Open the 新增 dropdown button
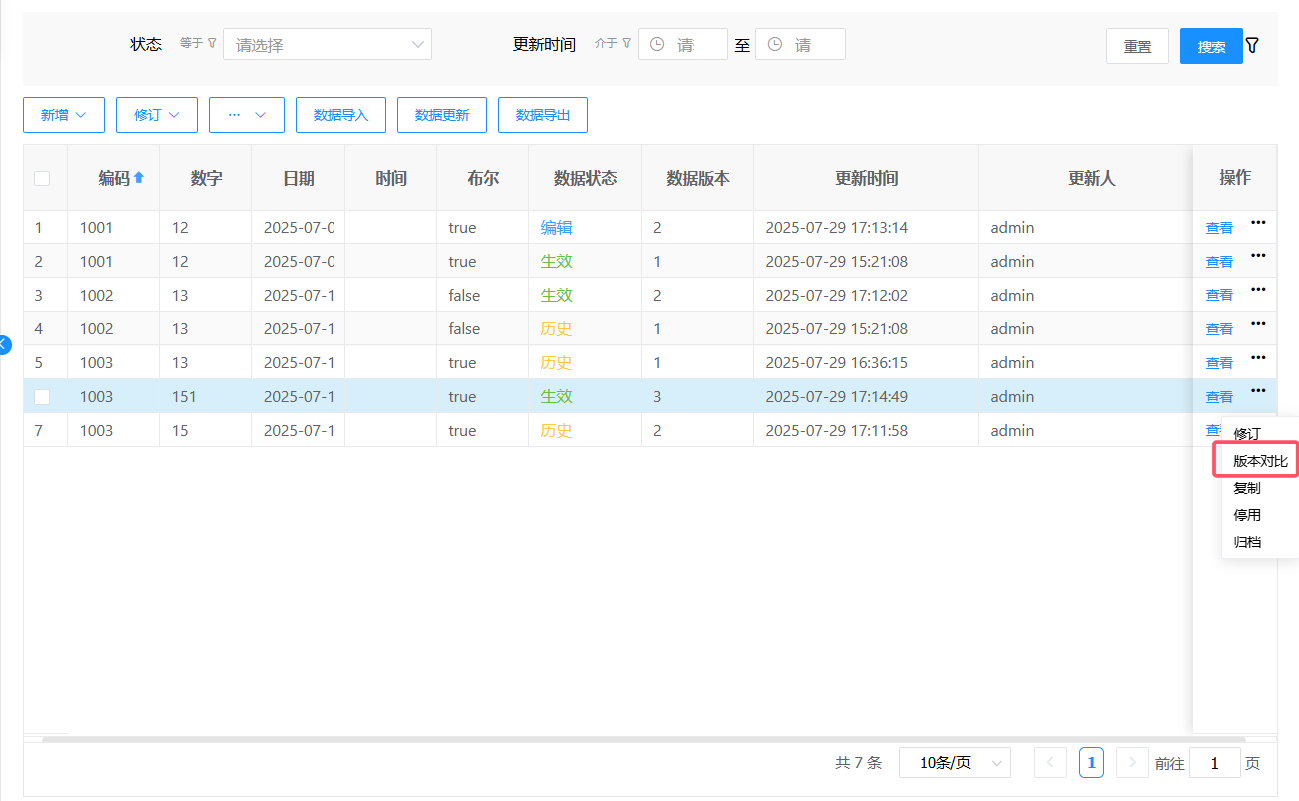This screenshot has height=801, width=1299. click(64, 115)
